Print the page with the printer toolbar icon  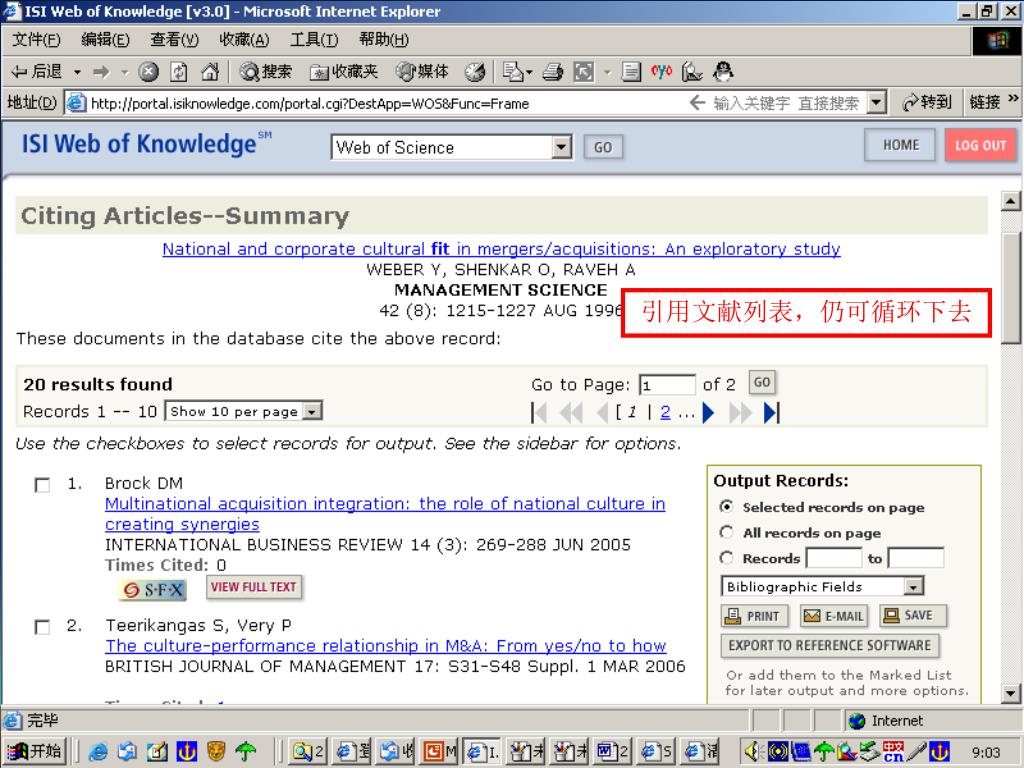coord(552,72)
